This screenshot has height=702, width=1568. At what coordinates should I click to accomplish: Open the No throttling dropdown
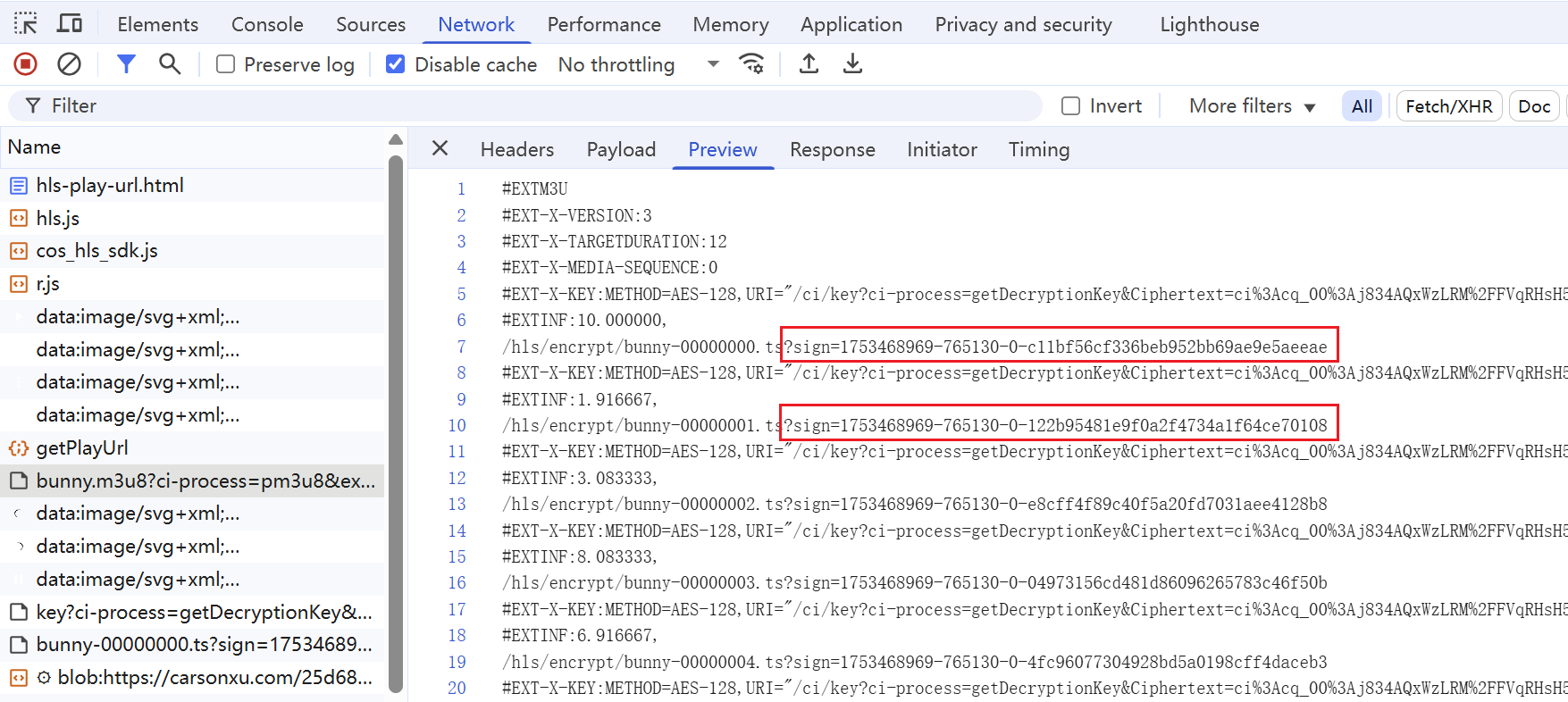pos(638,64)
